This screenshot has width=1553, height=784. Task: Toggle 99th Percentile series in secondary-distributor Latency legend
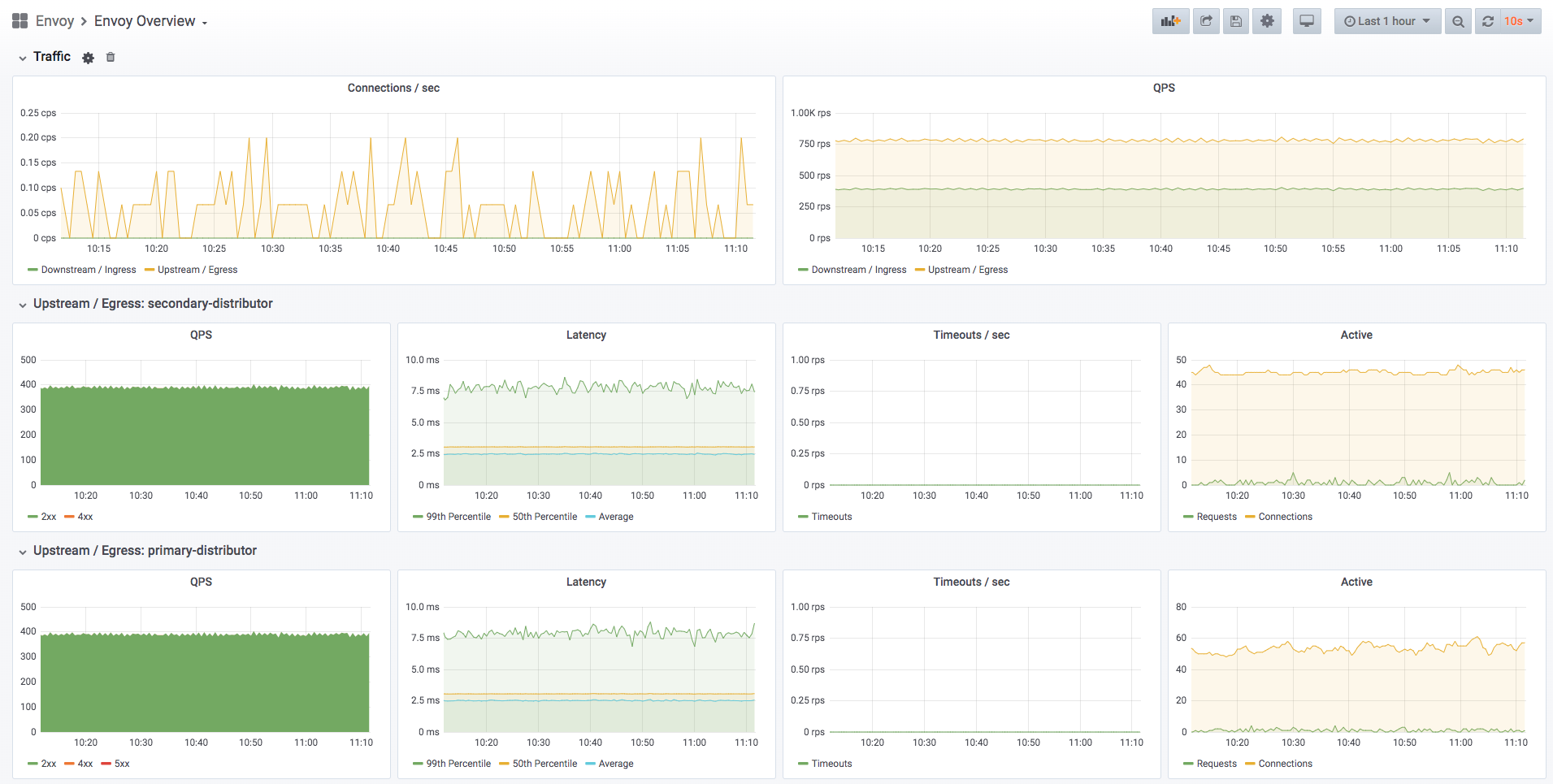point(458,517)
